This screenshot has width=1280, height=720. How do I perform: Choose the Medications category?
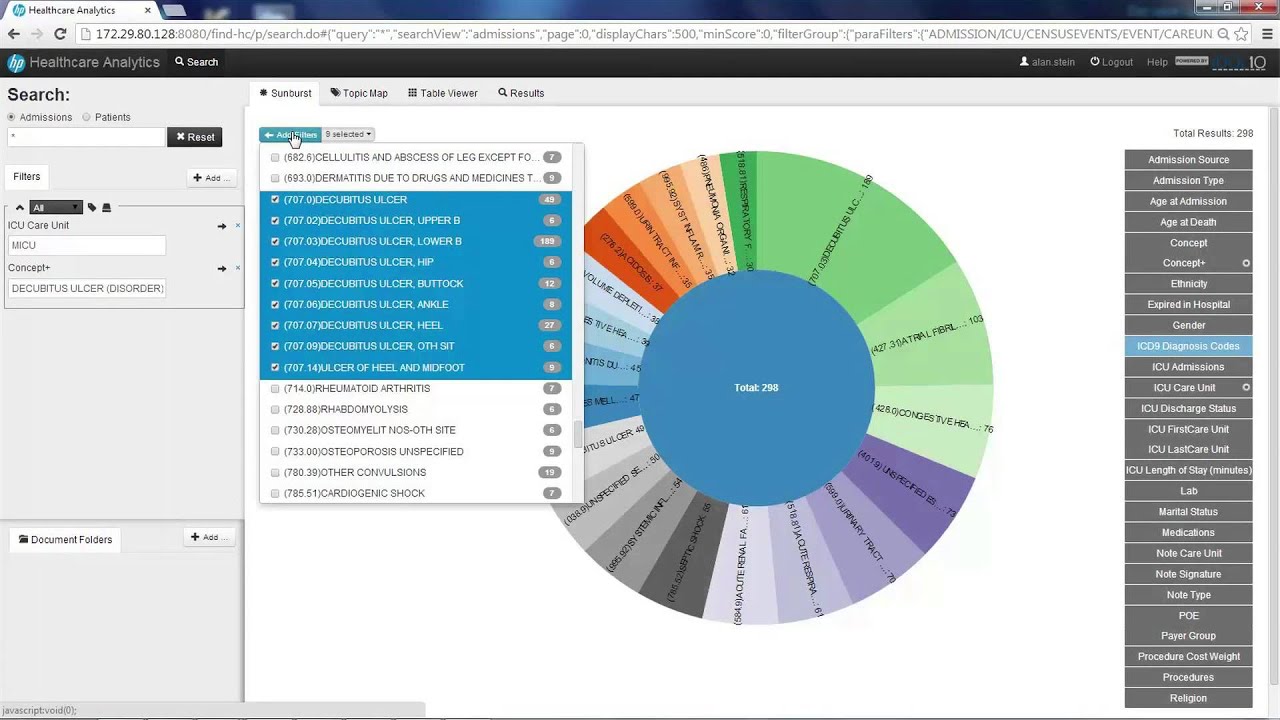point(1188,533)
